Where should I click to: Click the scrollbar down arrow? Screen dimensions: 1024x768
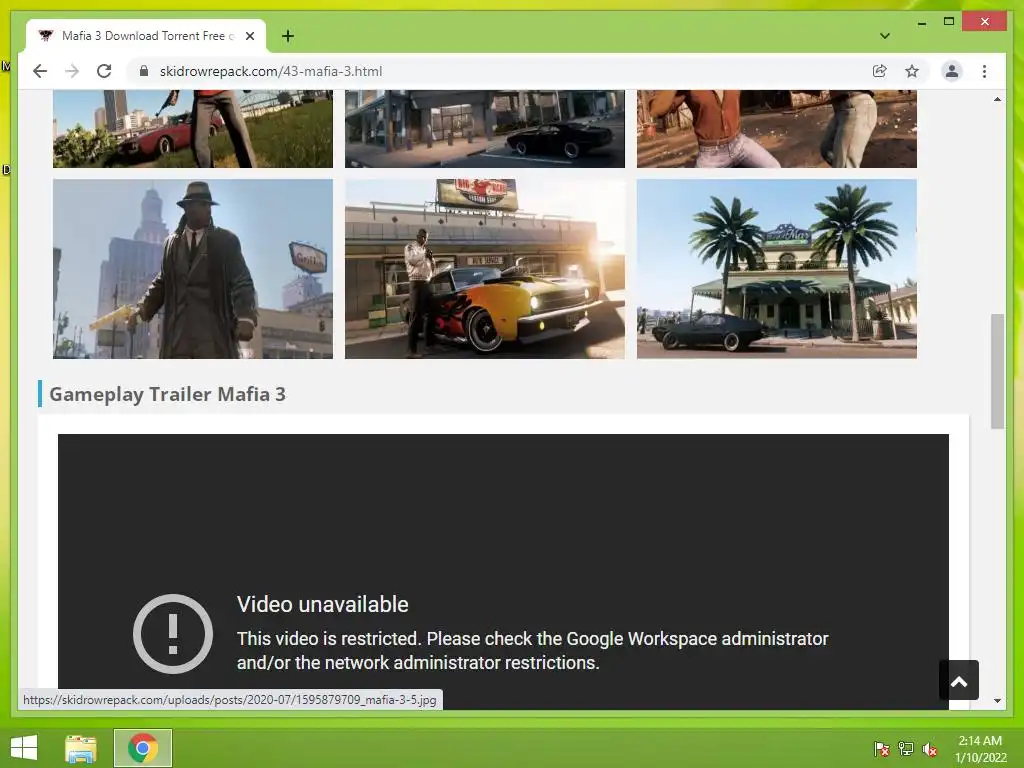point(997,701)
